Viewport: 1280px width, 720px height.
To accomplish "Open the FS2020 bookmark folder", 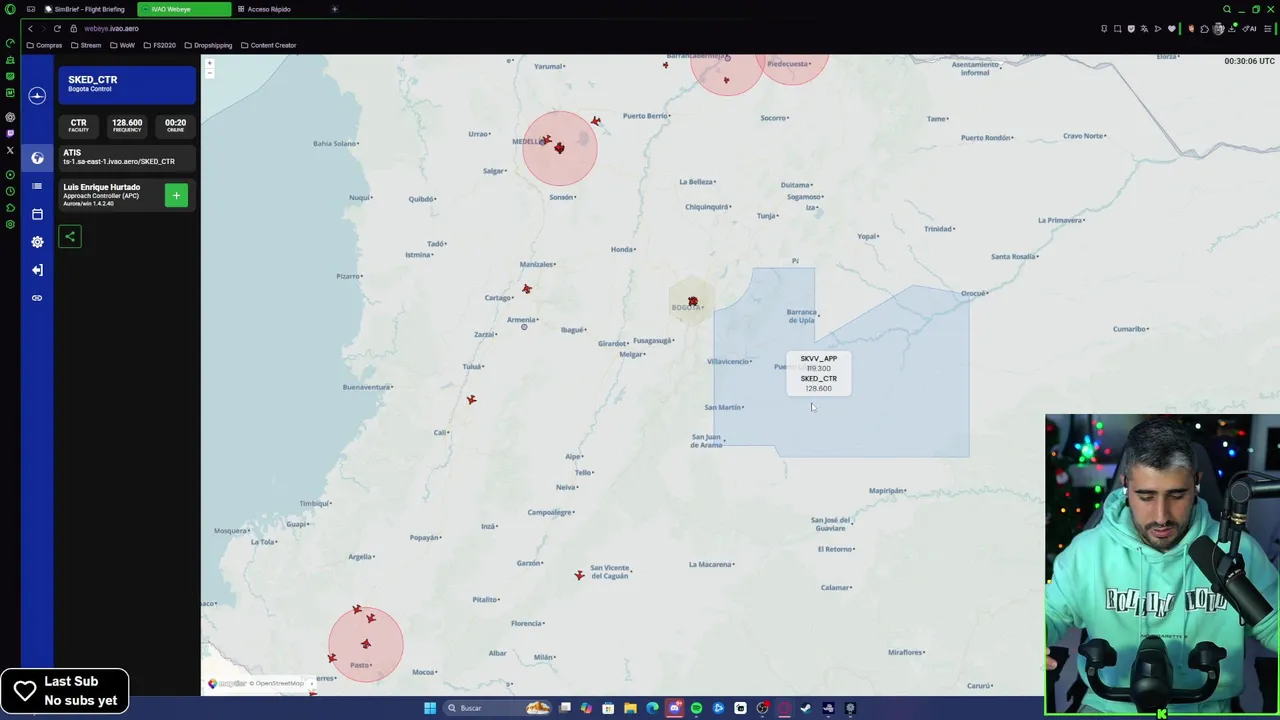I will click(160, 45).
